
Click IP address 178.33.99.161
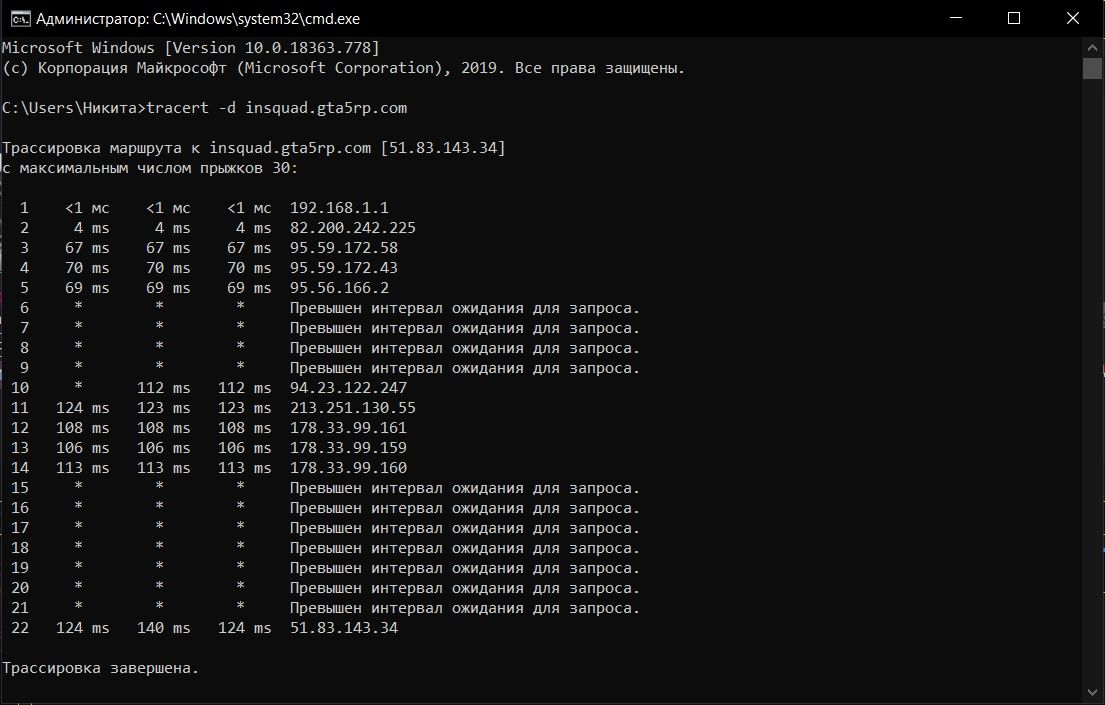348,427
